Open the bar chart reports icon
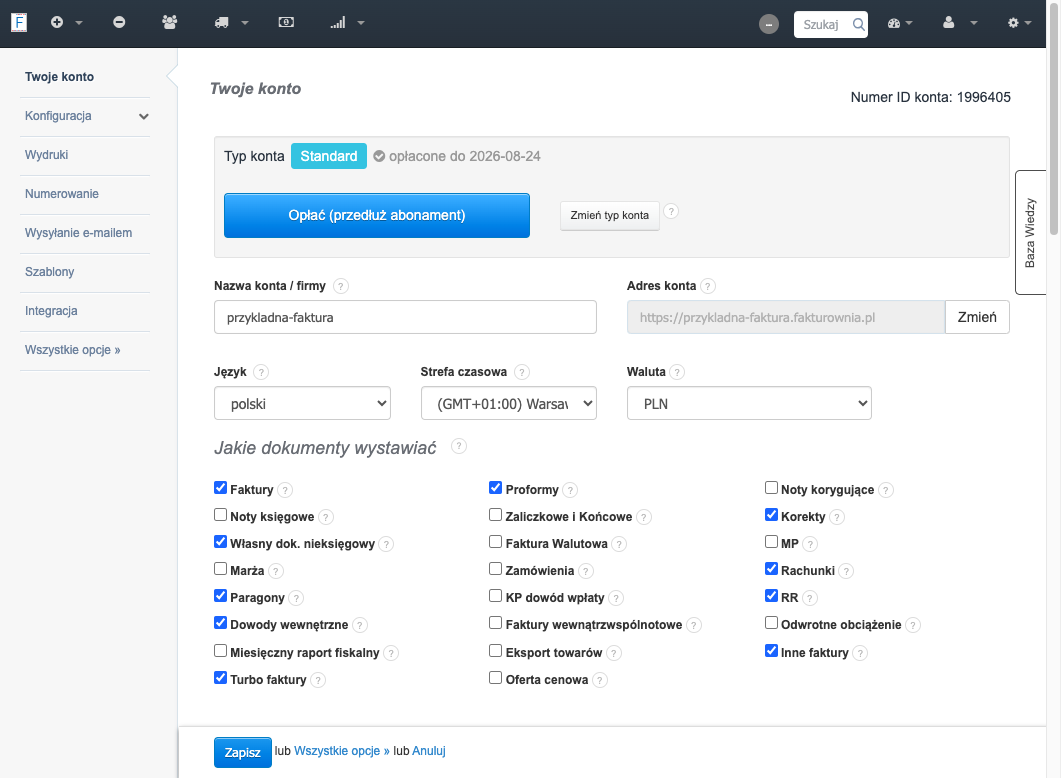This screenshot has height=778, width=1061. coord(338,23)
